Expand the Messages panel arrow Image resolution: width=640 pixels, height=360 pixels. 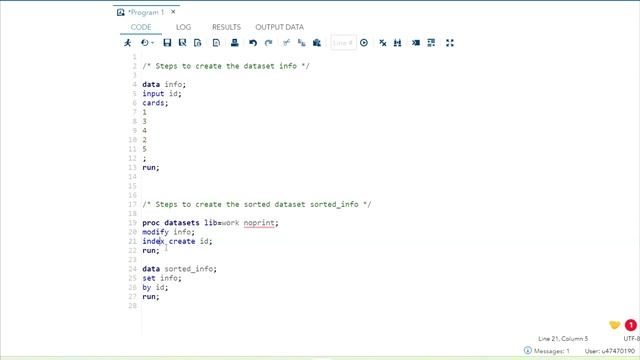point(528,350)
